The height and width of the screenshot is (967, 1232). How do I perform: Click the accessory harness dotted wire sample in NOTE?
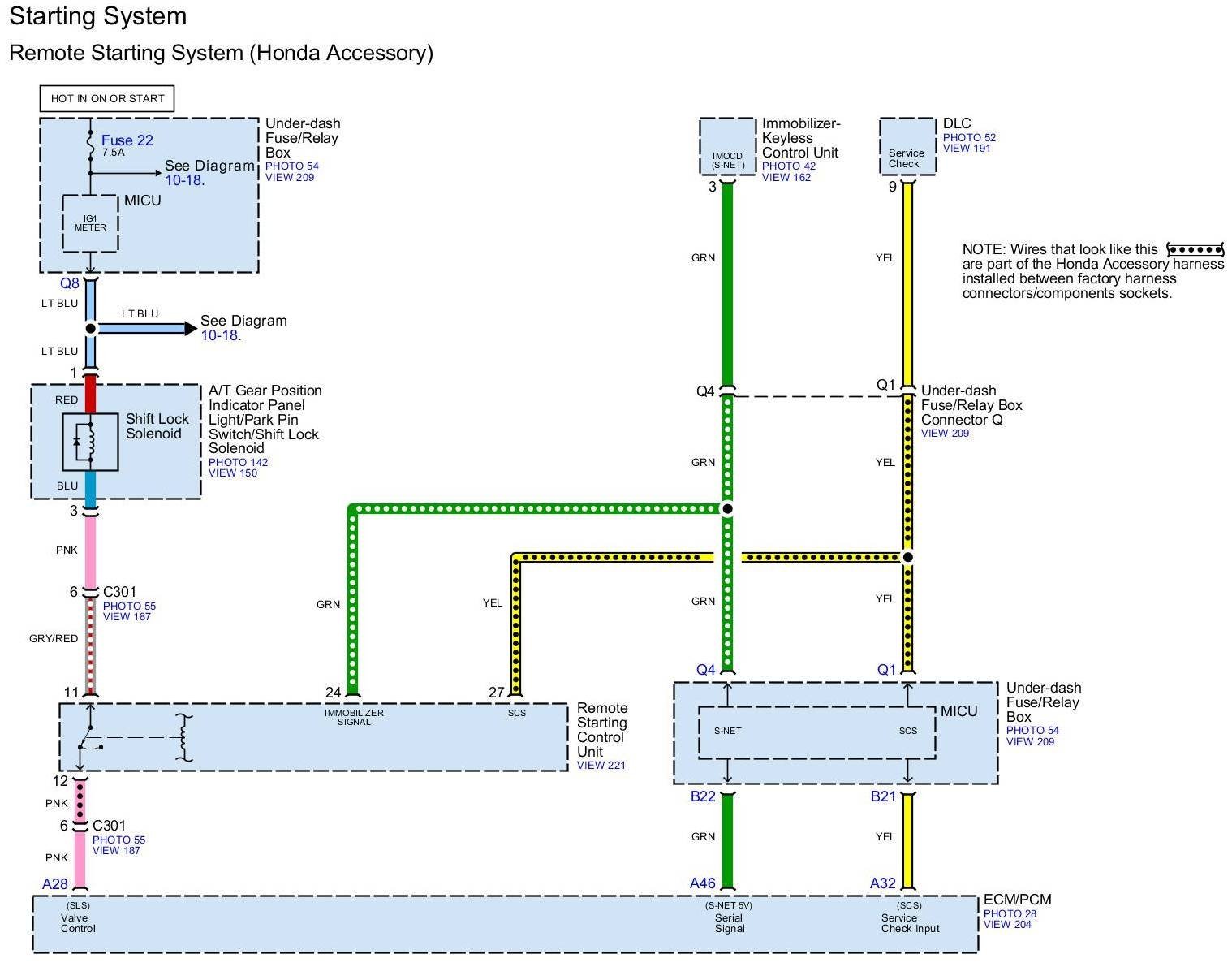click(x=1194, y=248)
